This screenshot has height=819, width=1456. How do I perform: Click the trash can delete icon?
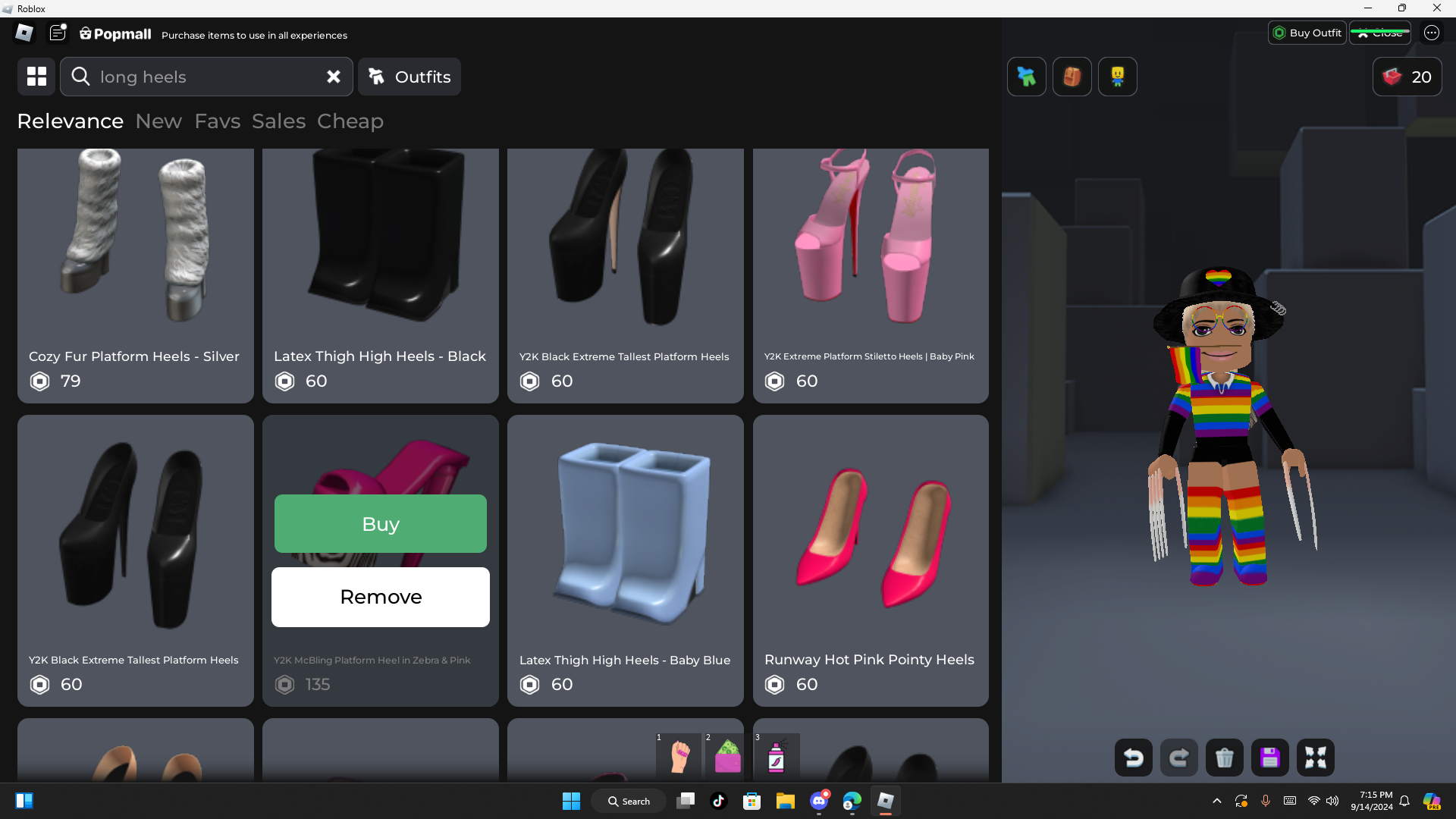pos(1224,758)
